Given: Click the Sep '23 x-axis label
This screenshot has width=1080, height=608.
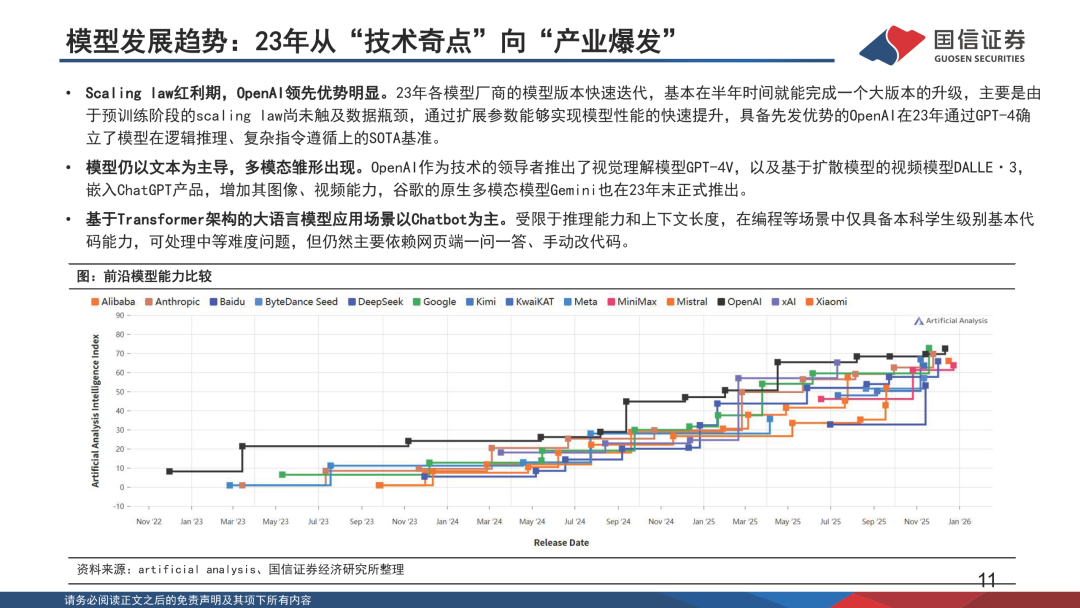Looking at the screenshot, I should [362, 521].
